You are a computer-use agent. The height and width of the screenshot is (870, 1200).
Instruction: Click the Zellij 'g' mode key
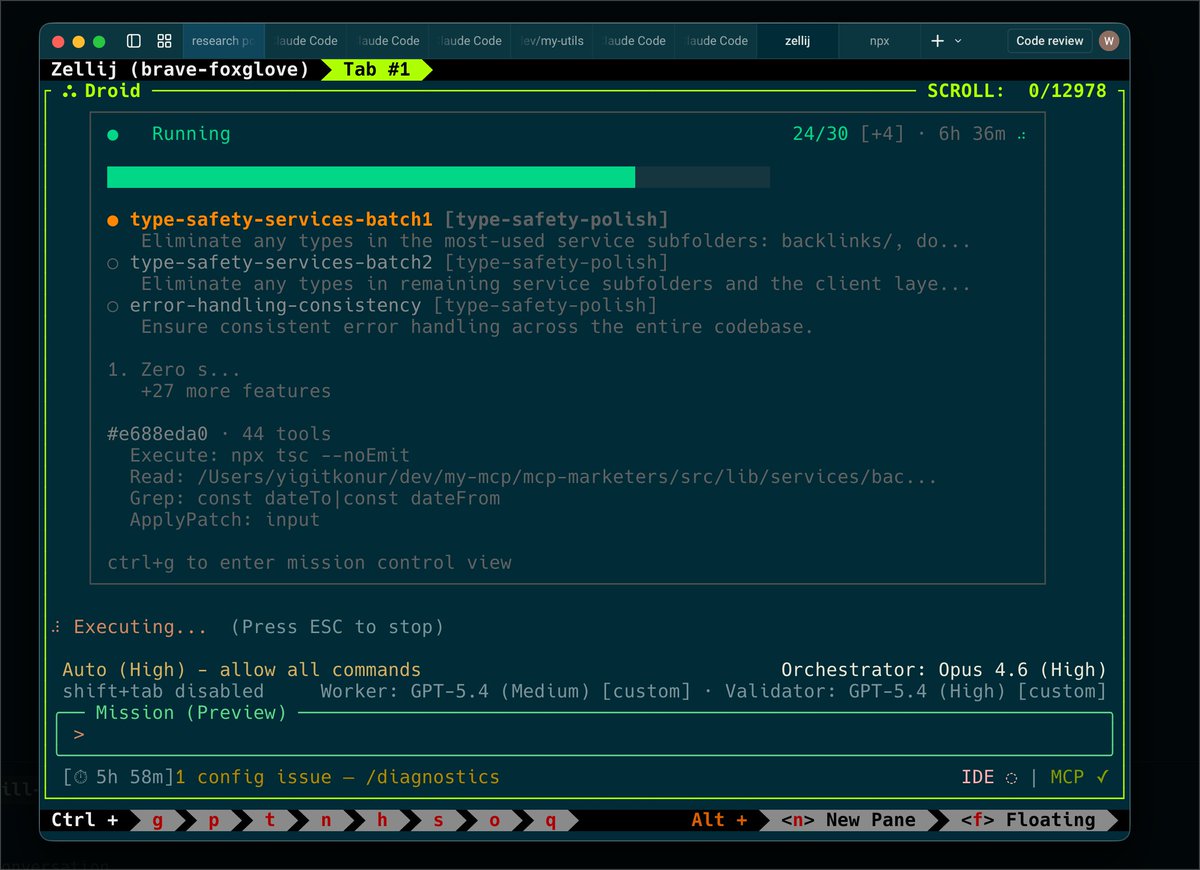pyautogui.click(x=157, y=820)
